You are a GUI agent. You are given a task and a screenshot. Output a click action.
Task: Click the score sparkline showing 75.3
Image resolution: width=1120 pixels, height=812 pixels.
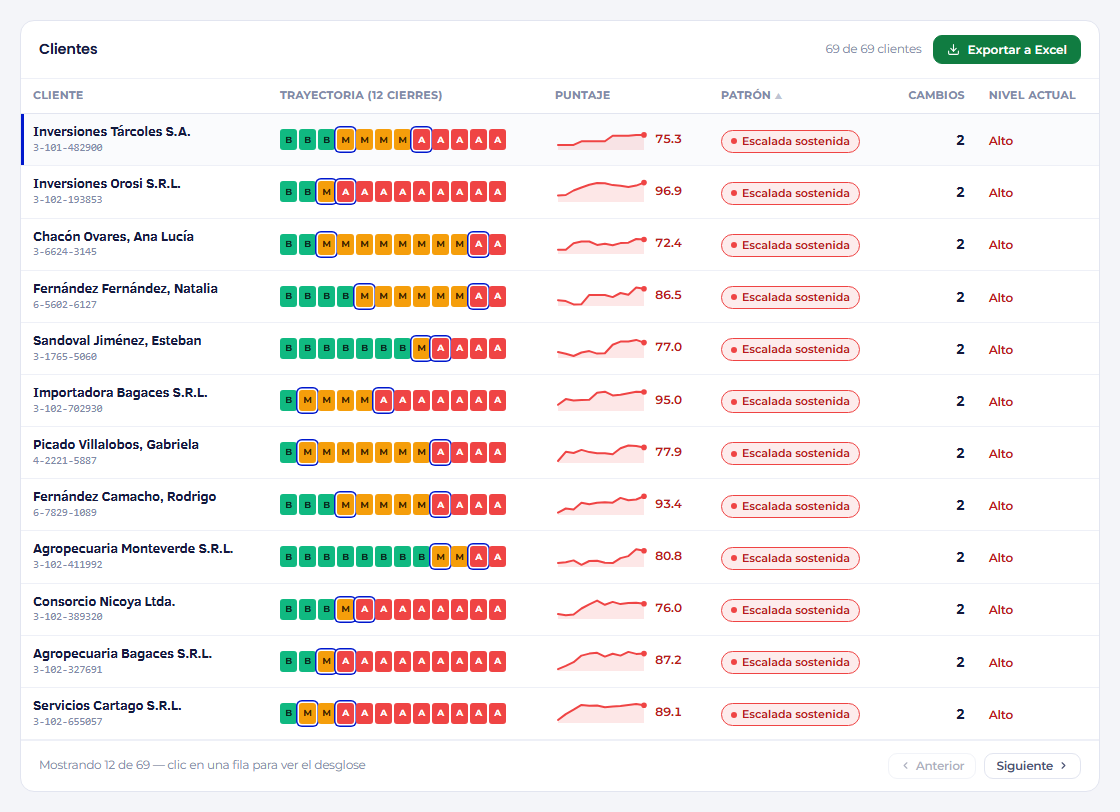click(601, 140)
